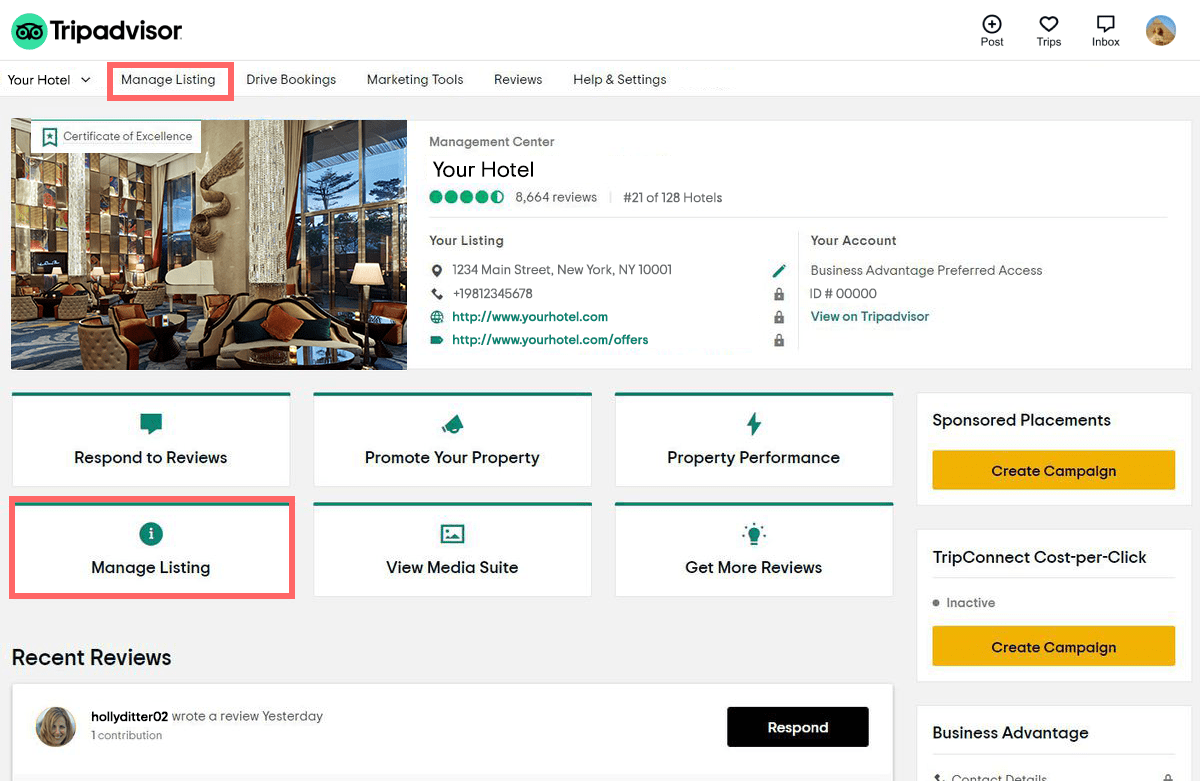Click the Get More Reviews lightbulb icon
Screen dimensions: 1200x781
point(754,533)
